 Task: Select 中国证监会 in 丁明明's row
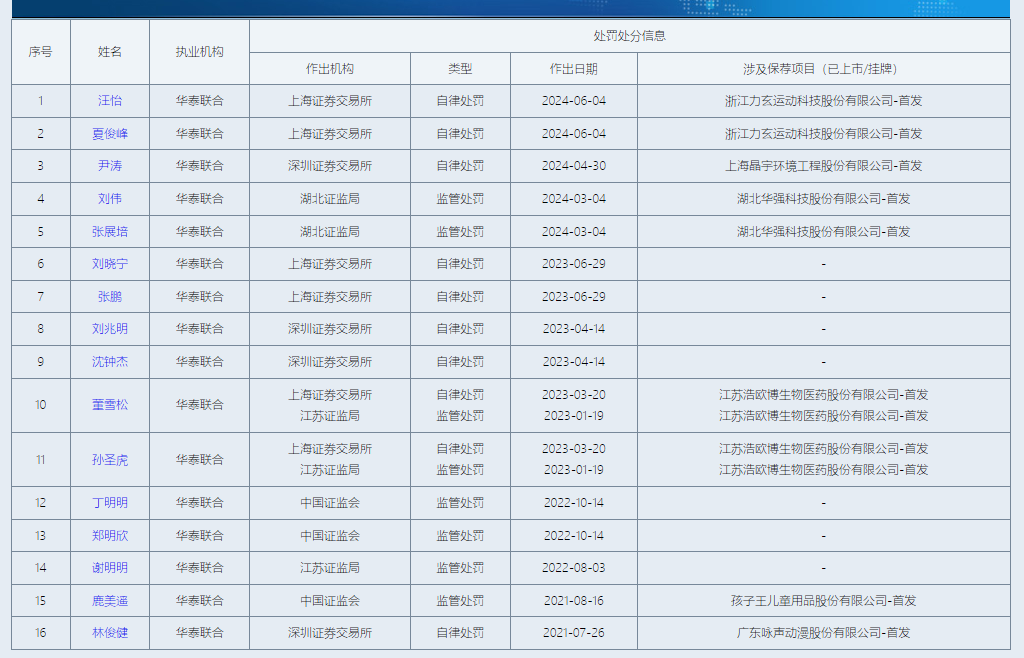(x=330, y=503)
